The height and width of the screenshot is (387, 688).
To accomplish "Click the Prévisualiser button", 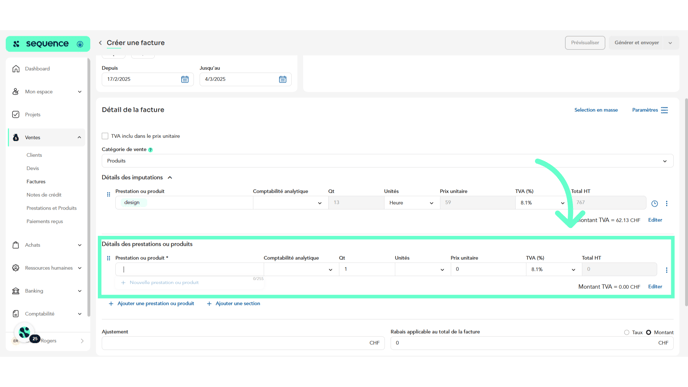I will click(585, 43).
